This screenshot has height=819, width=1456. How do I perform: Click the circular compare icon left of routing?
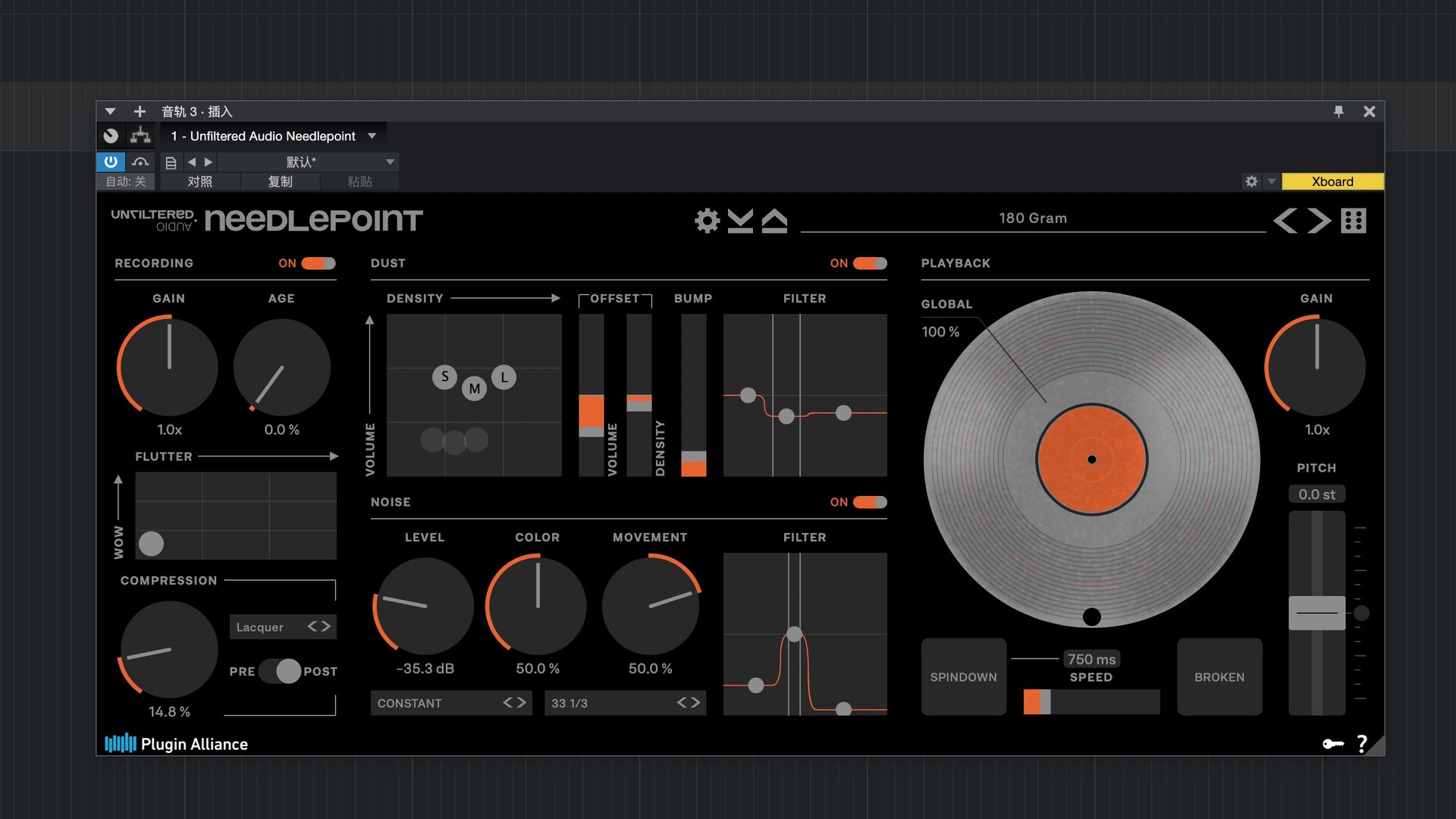click(x=111, y=136)
